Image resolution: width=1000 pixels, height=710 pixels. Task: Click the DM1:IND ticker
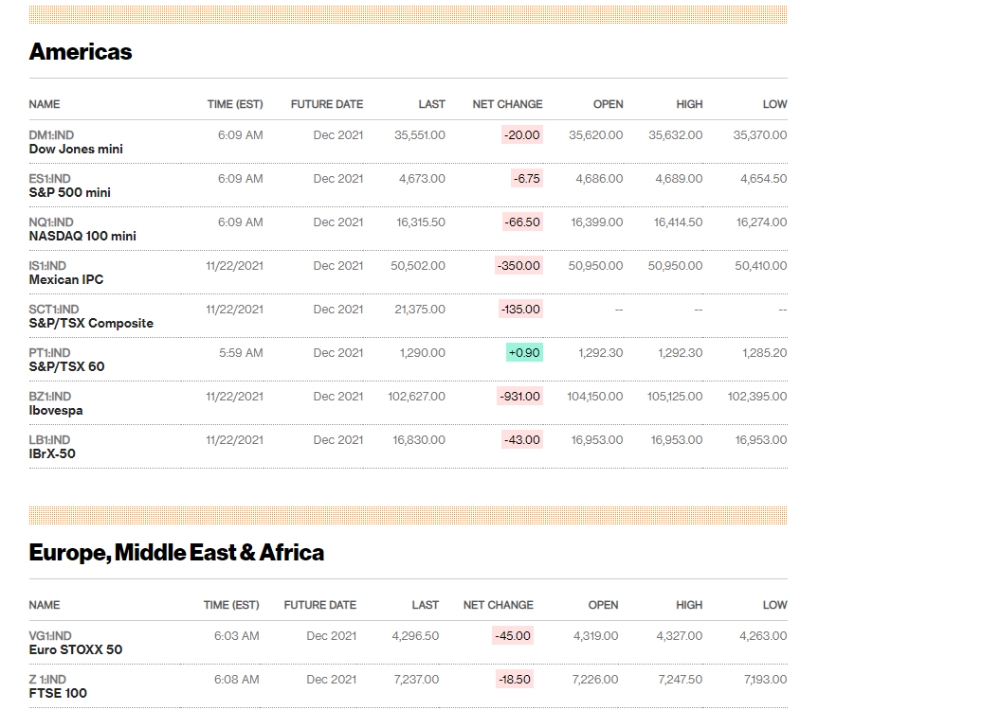tap(51, 135)
